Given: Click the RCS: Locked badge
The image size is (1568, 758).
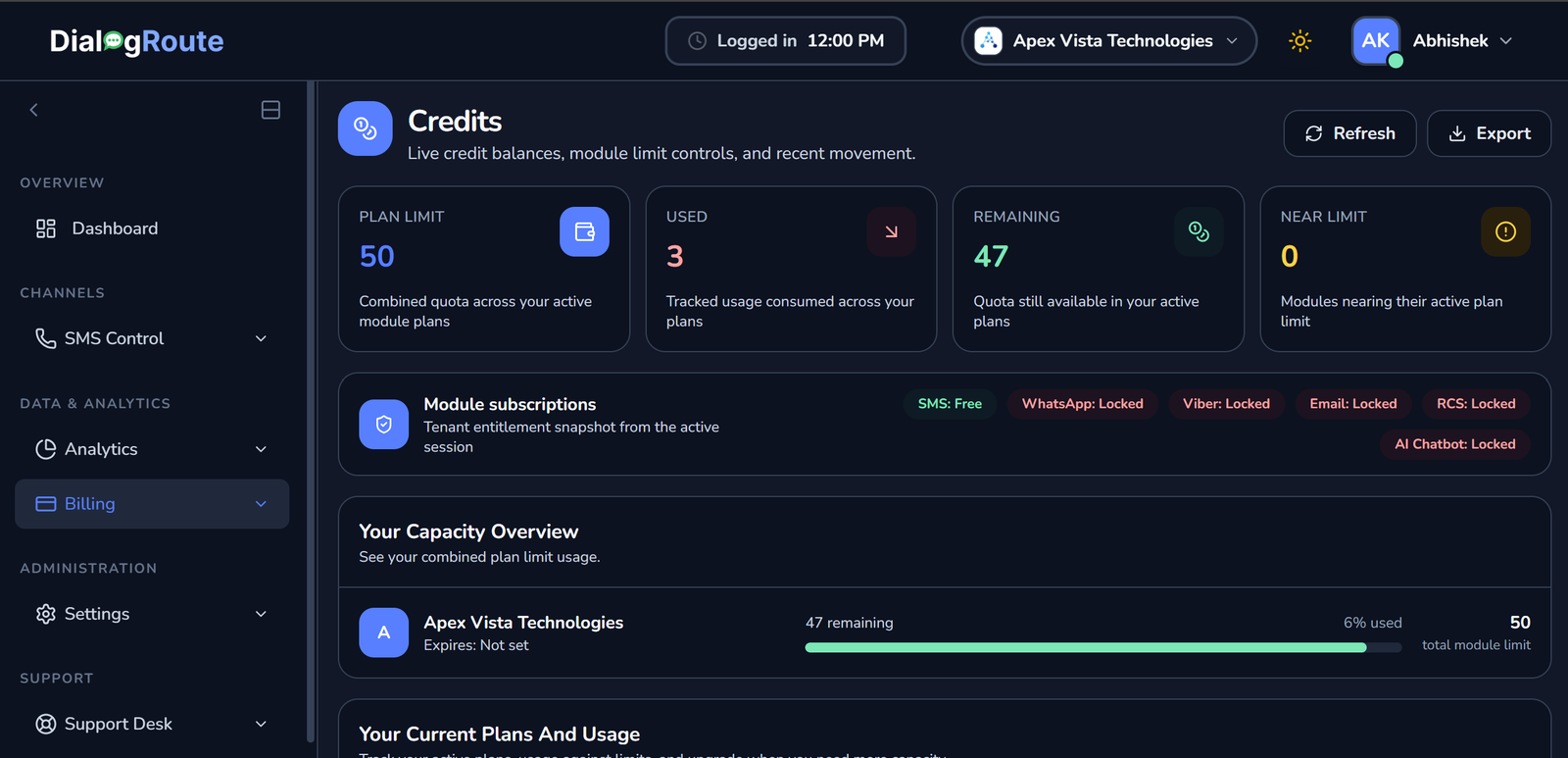Looking at the screenshot, I should coord(1476,404).
